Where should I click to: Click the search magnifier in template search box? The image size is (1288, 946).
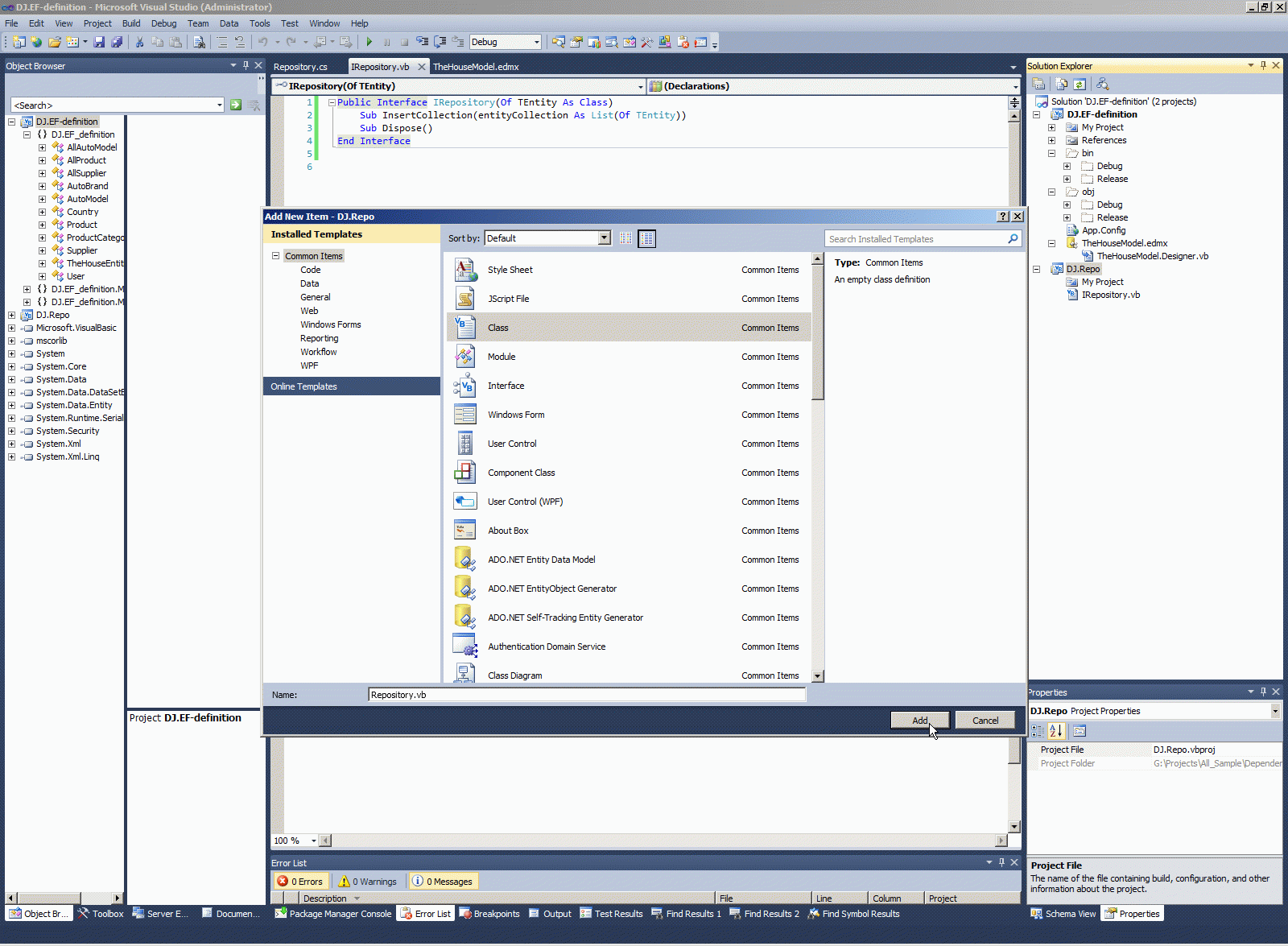[1013, 238]
